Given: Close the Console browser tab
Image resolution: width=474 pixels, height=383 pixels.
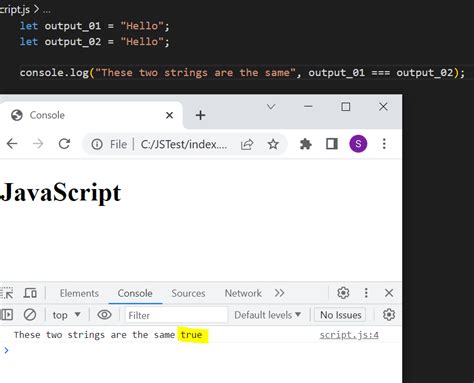Looking at the screenshot, I should (x=169, y=115).
